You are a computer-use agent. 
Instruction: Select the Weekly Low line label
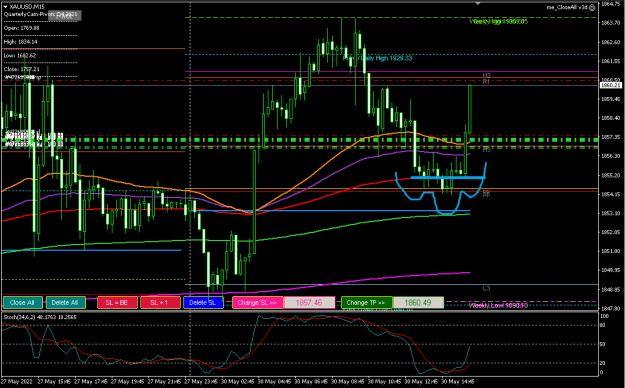[x=498, y=305]
